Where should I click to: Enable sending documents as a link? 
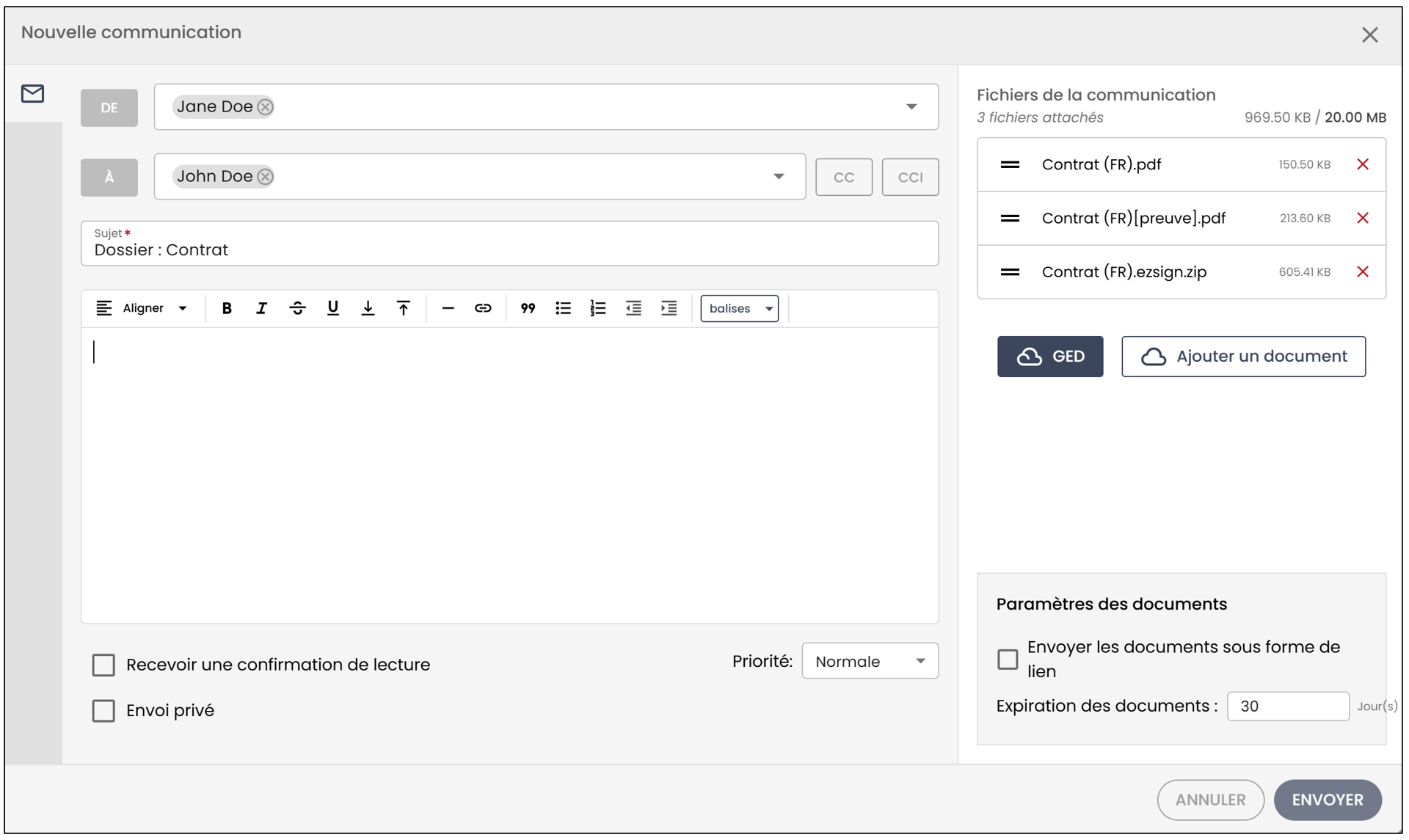(x=1008, y=659)
